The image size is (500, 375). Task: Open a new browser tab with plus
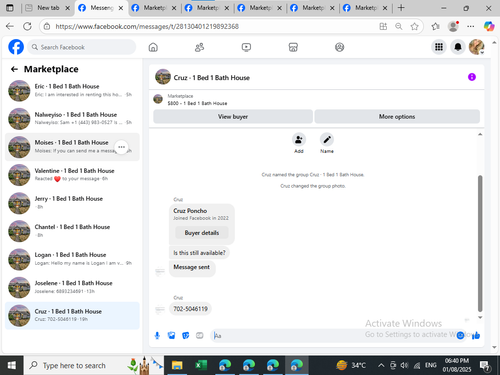tap(401, 8)
